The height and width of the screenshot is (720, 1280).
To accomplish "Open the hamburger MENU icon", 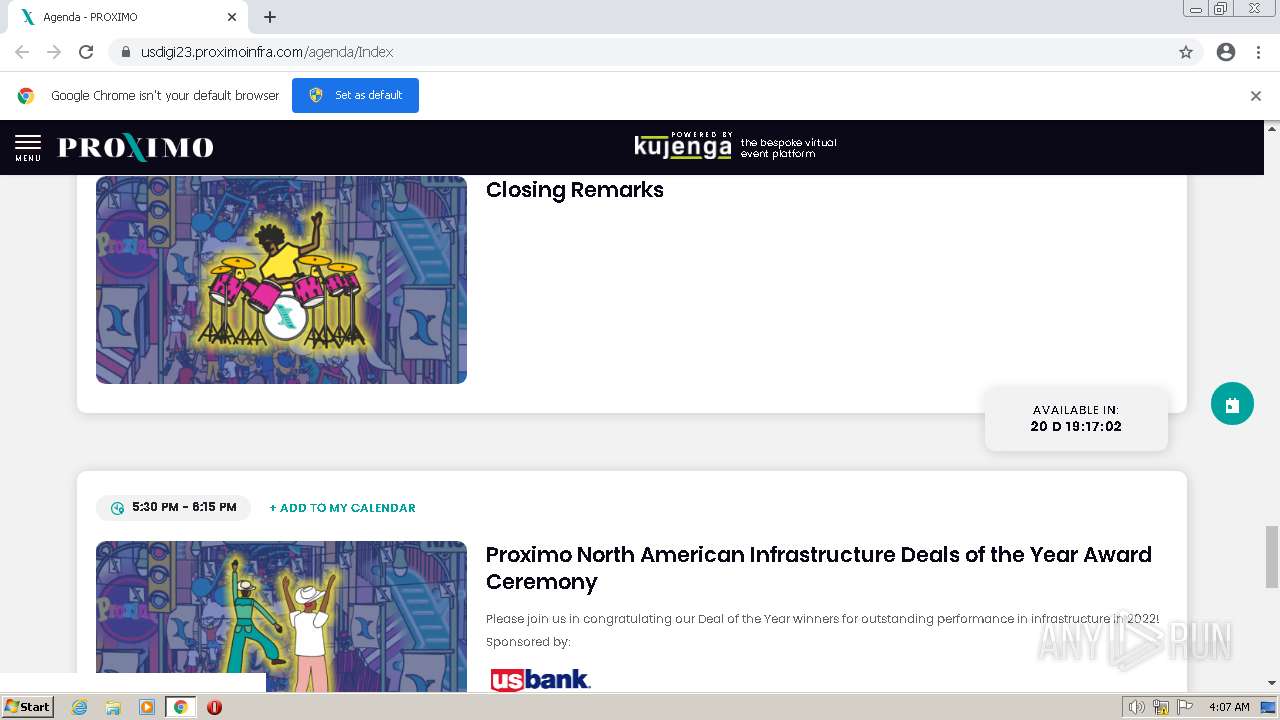I will pyautogui.click(x=28, y=147).
